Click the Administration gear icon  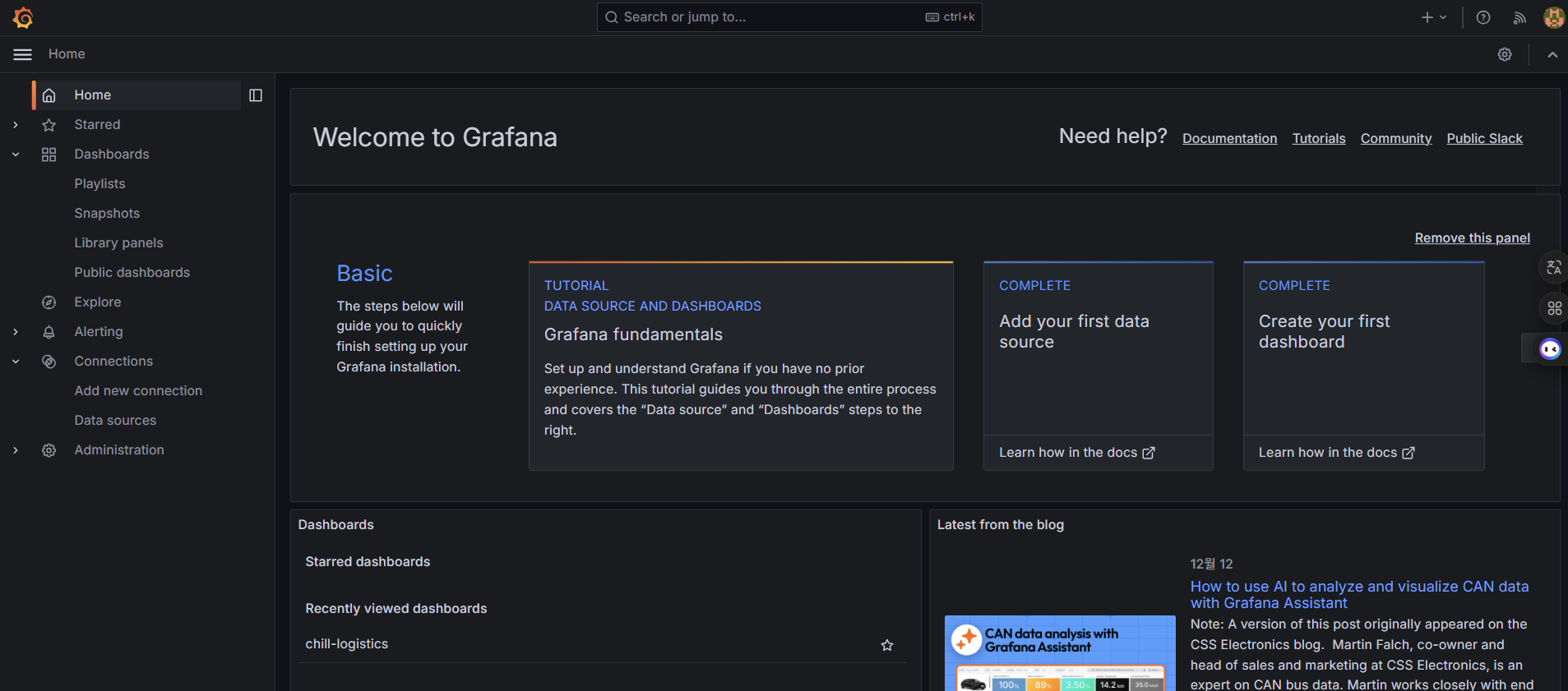49,450
